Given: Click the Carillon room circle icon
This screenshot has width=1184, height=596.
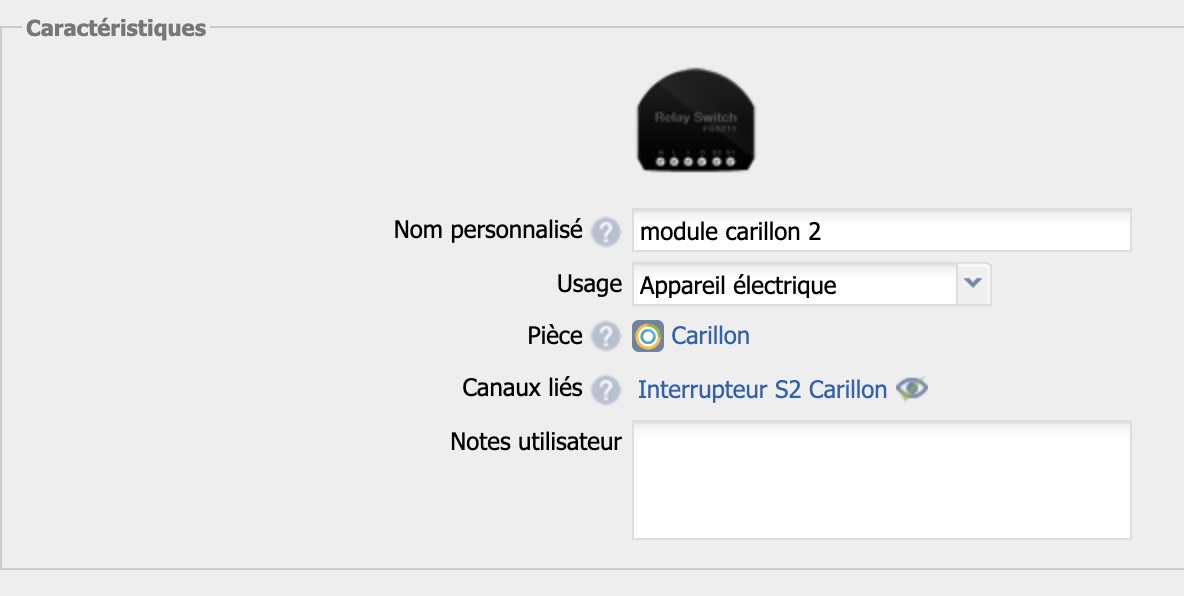Looking at the screenshot, I should tap(648, 337).
